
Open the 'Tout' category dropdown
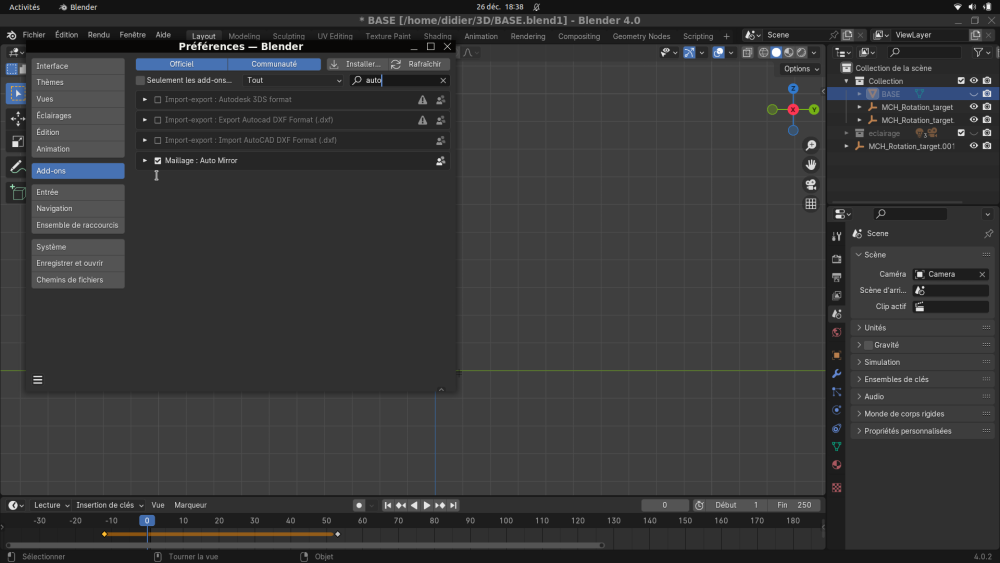pyautogui.click(x=294, y=80)
